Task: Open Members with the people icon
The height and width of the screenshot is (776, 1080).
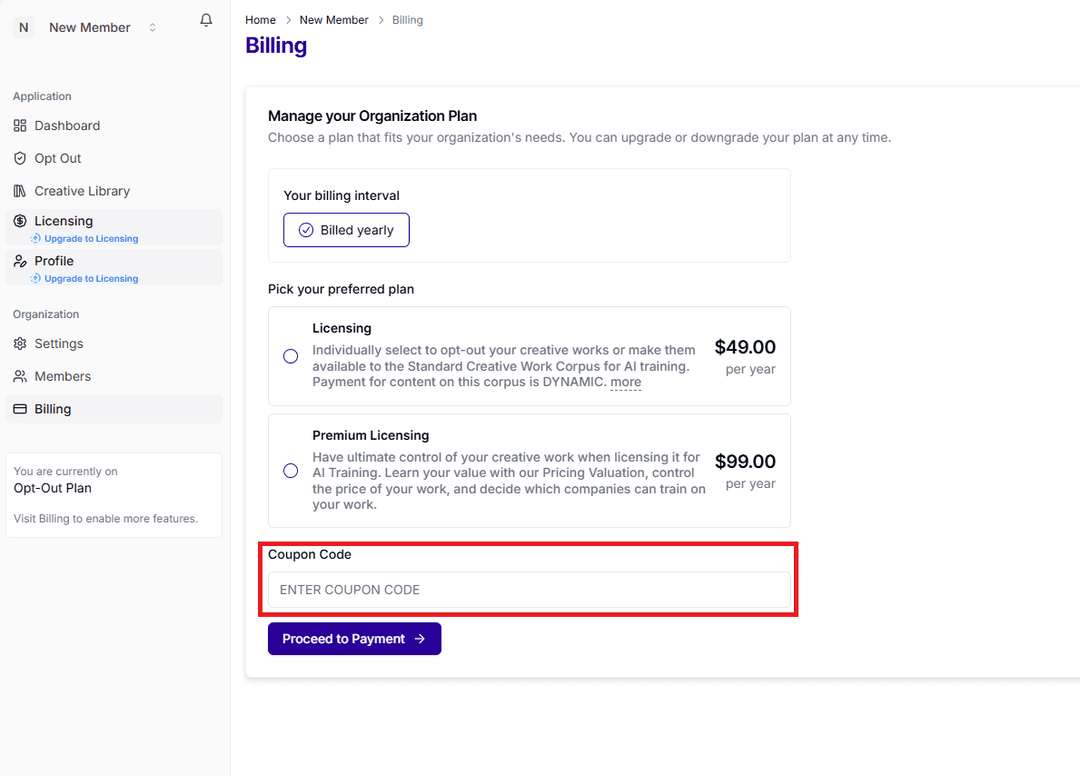Action: click(21, 375)
